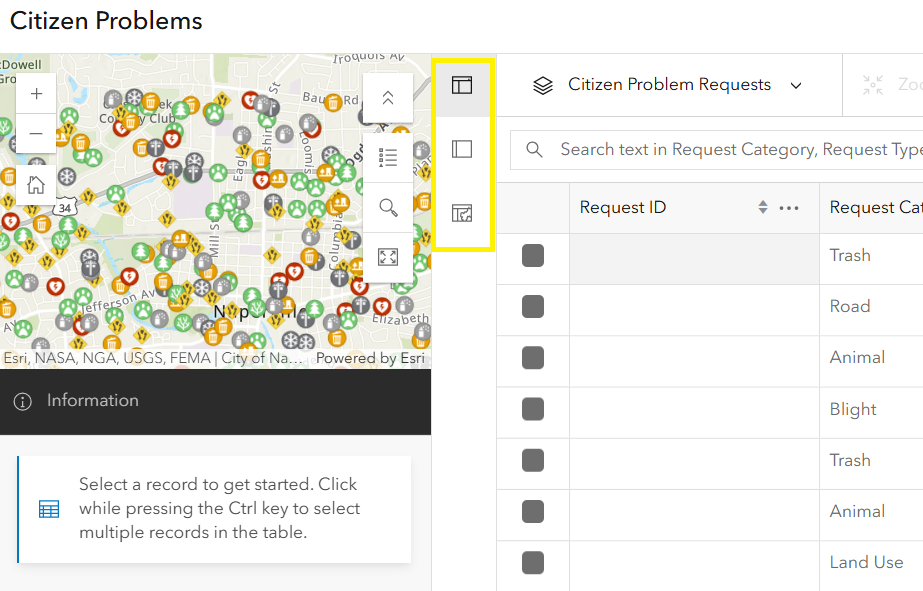Select the first Trash request checkbox
The image size is (923, 591).
pyautogui.click(x=533, y=256)
